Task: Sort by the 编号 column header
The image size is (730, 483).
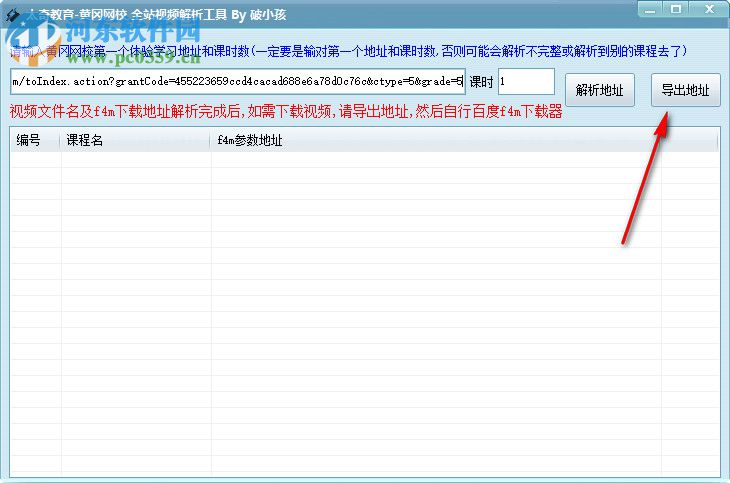Action: [x=35, y=140]
